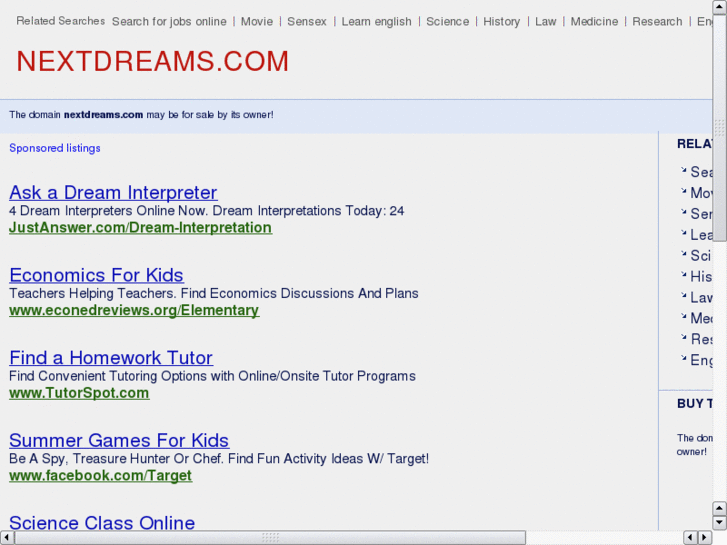Visit www.econedreviews.org/Elementary URL link

[x=134, y=310]
